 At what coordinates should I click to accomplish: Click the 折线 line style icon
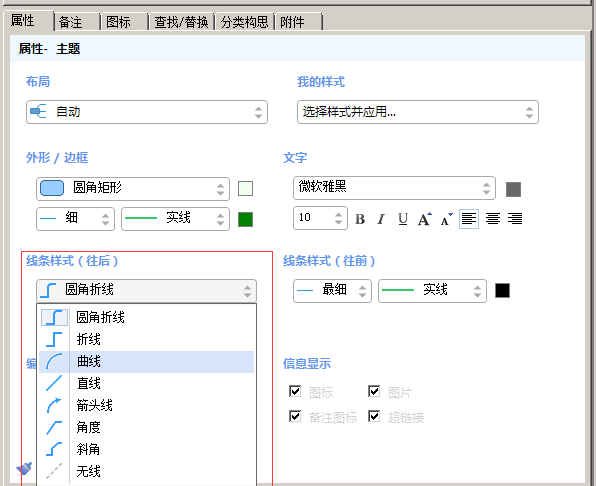(54, 339)
